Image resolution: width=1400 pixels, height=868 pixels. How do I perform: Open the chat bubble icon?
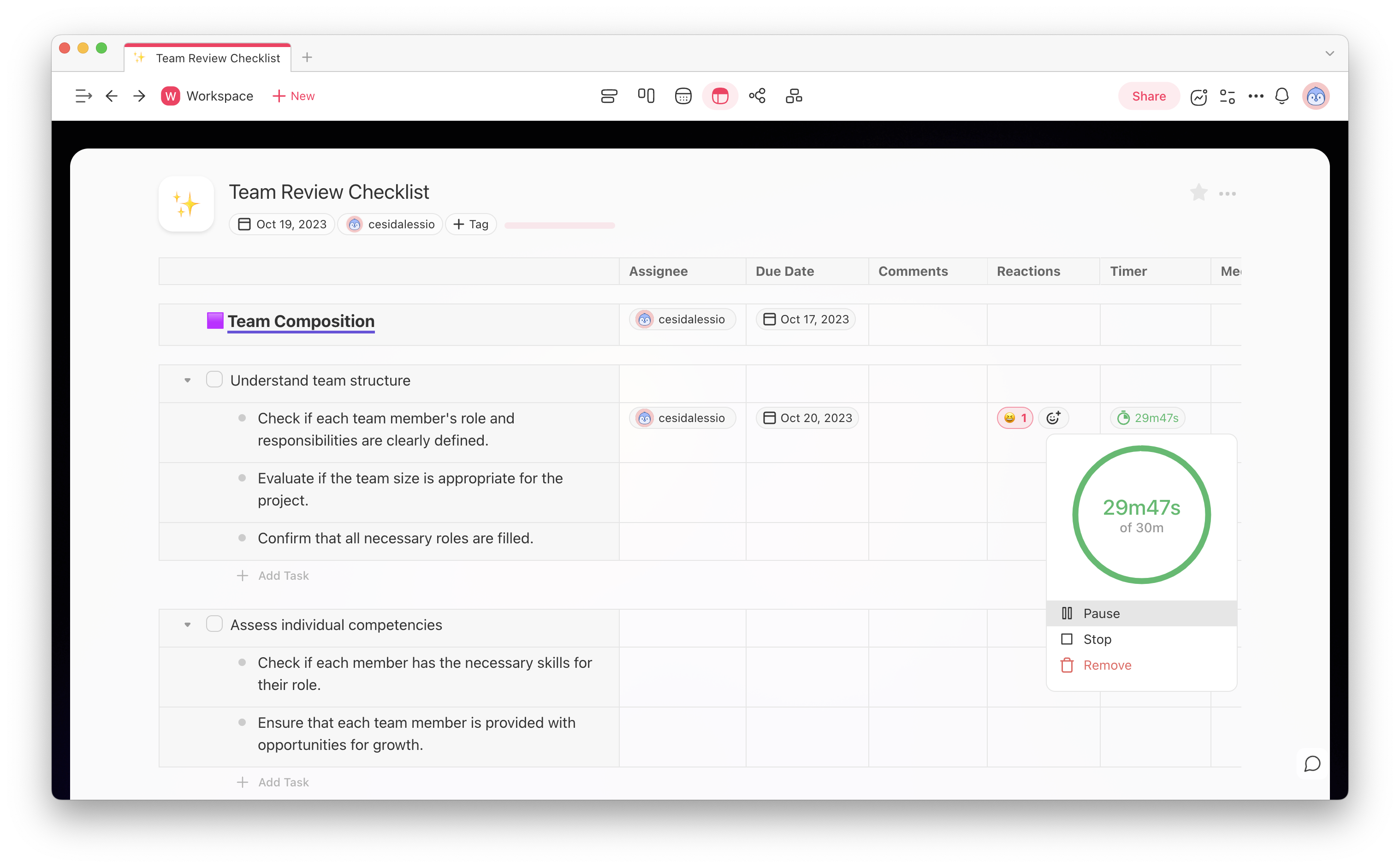[x=1312, y=764]
